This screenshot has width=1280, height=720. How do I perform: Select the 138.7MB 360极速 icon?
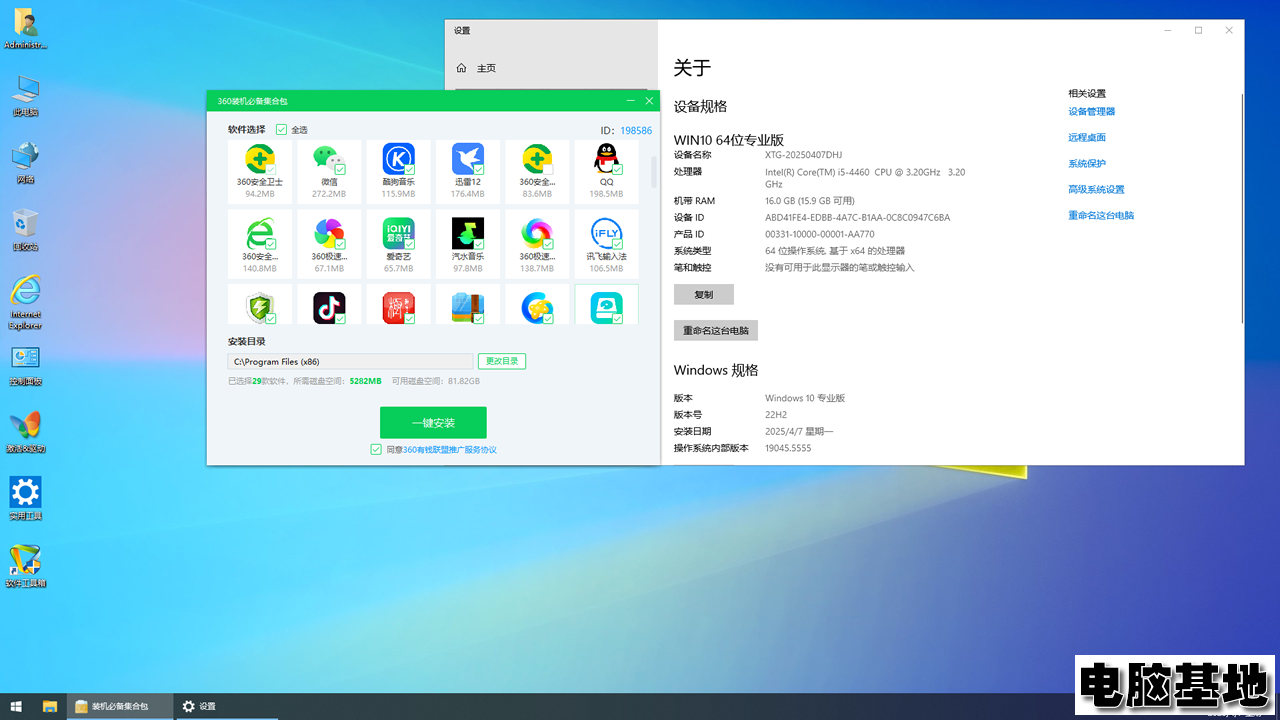point(537,233)
